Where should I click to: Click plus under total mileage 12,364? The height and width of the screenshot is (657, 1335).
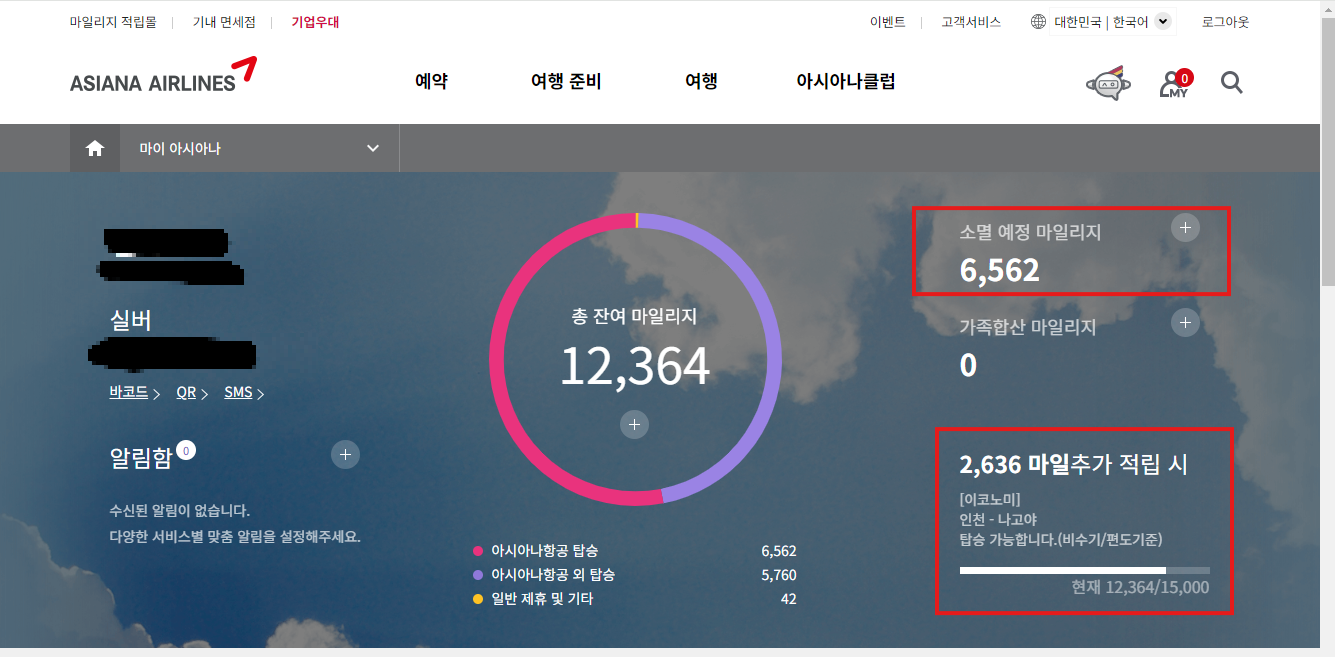click(634, 424)
